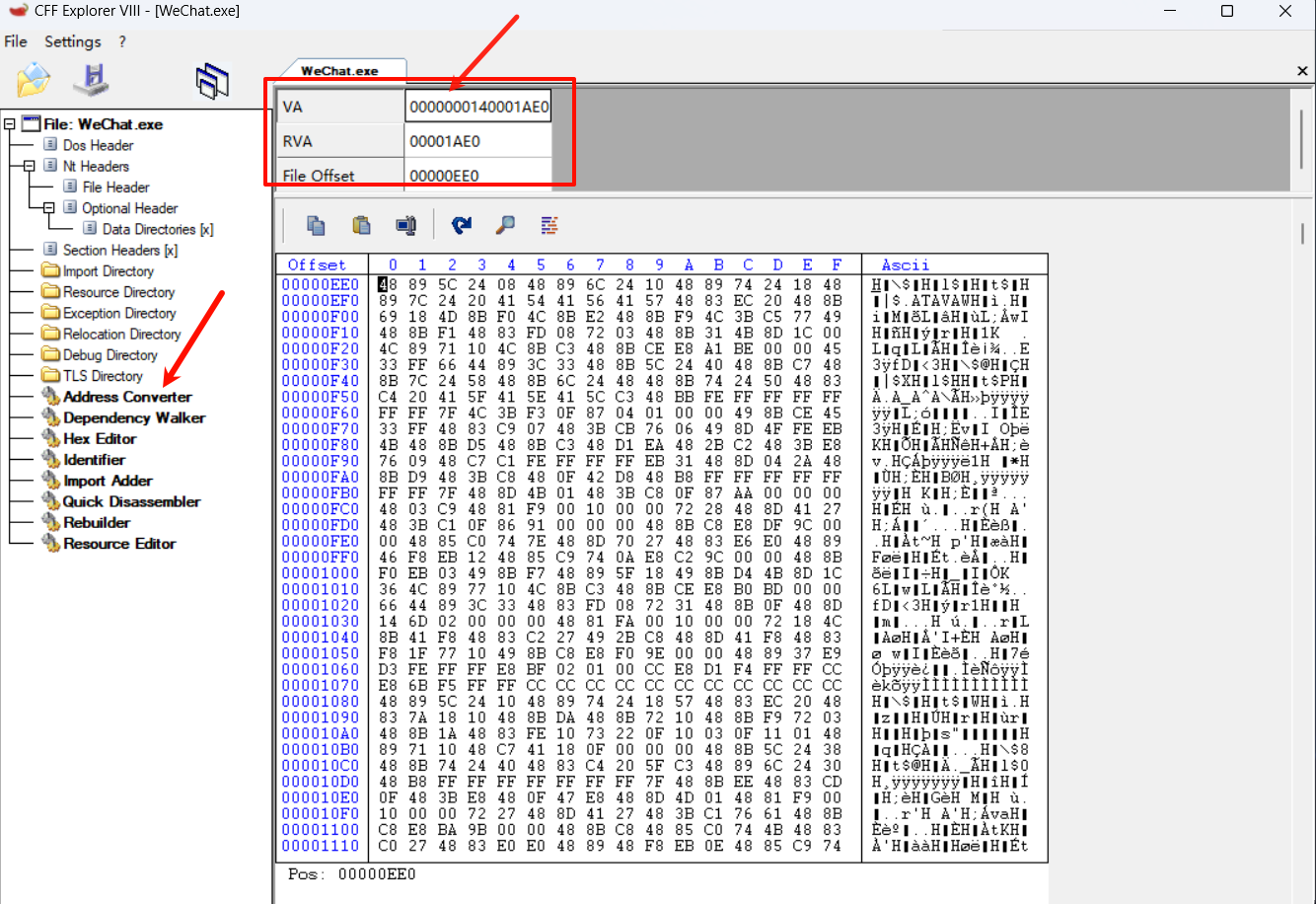Click the third icon in hex toolbar

point(405,225)
